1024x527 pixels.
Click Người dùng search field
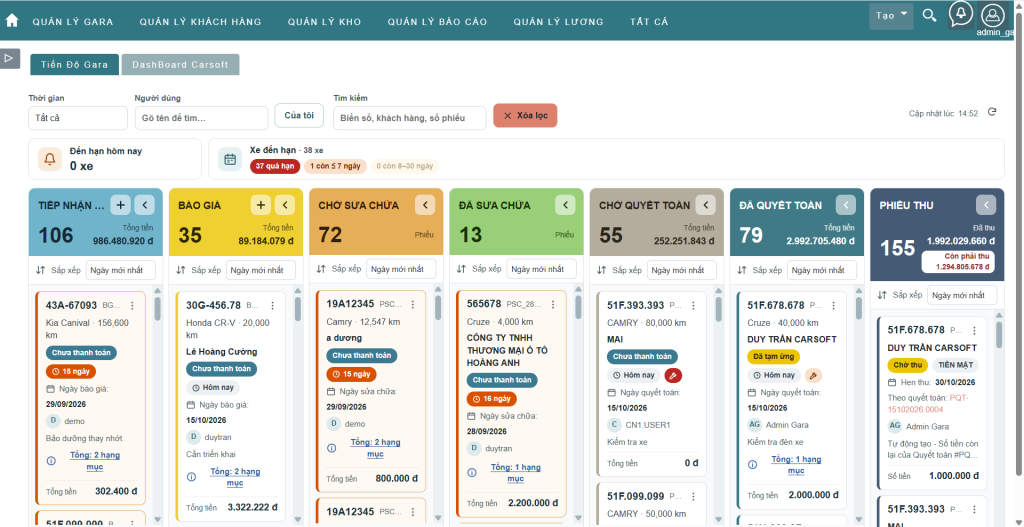[x=201, y=118]
